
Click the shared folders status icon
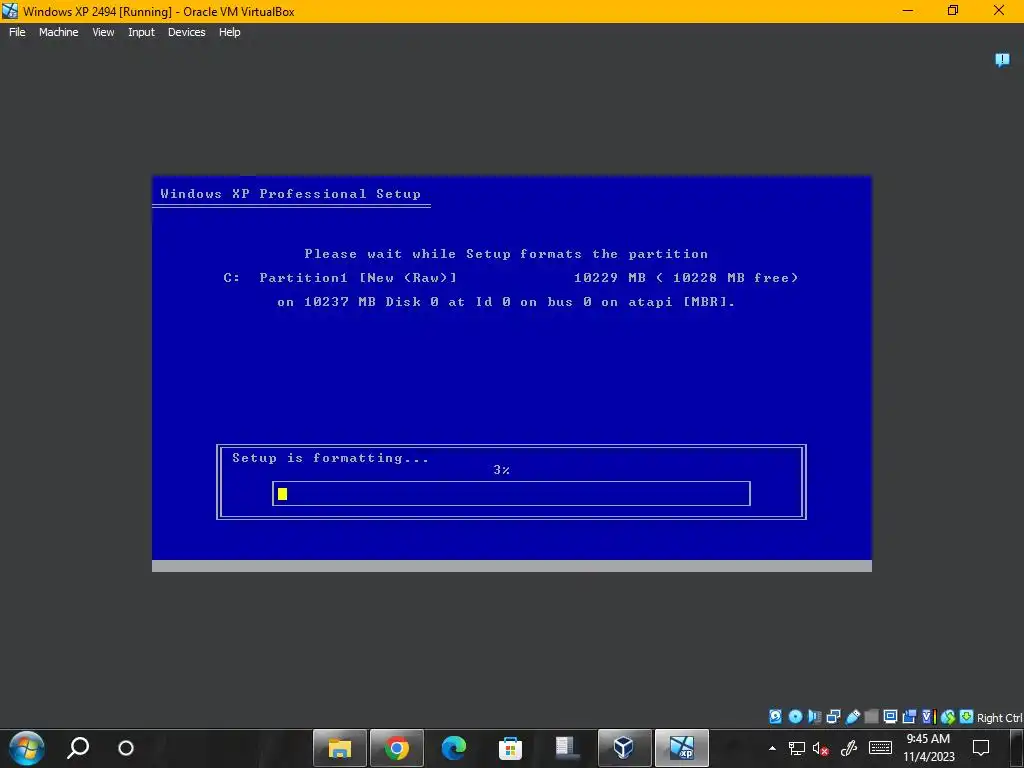point(871,716)
